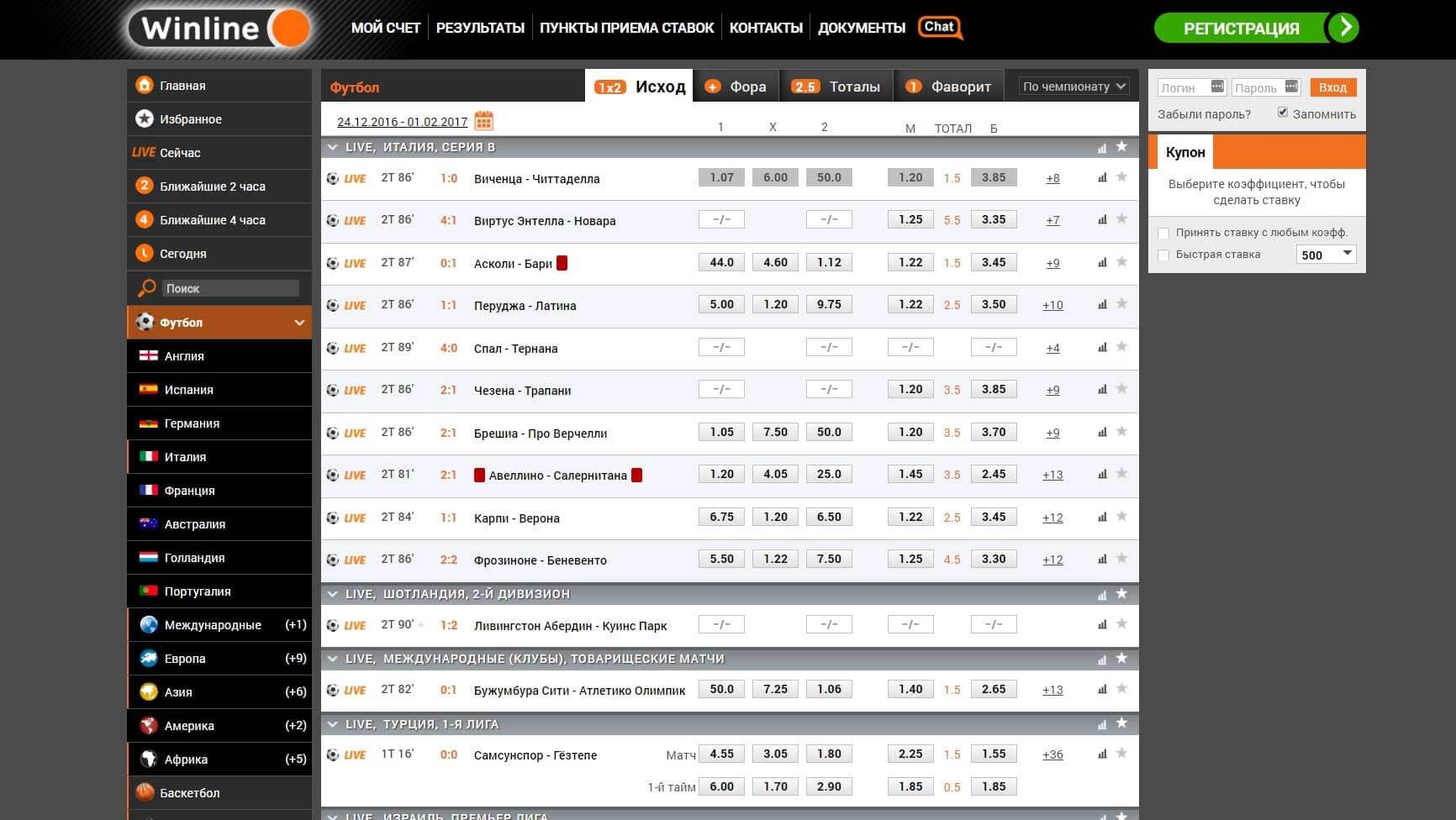Open the date range calendar icon

click(483, 121)
